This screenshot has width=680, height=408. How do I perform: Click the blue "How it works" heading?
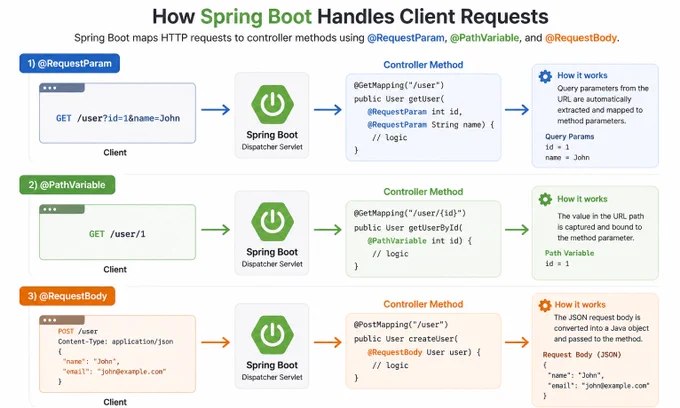click(582, 75)
